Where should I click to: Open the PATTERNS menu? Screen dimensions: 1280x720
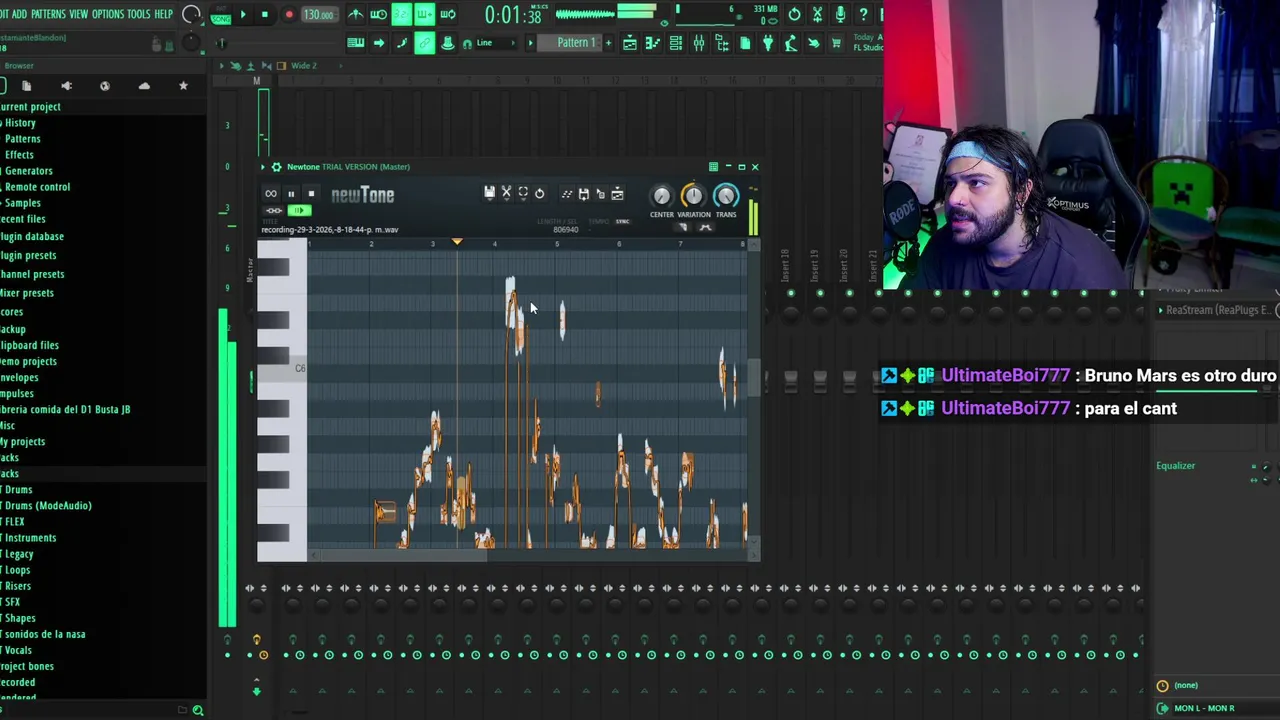(49, 14)
